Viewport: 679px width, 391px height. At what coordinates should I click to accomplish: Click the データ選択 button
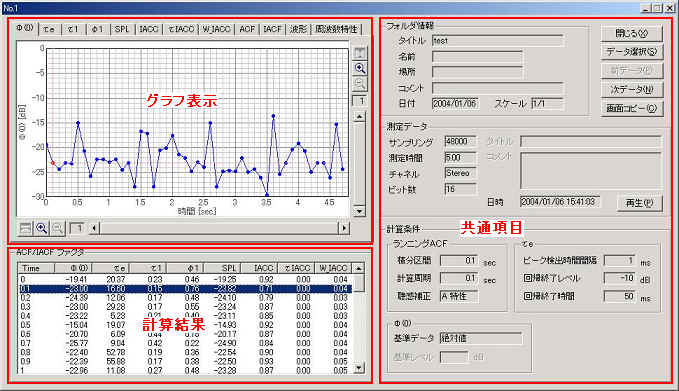[x=632, y=52]
